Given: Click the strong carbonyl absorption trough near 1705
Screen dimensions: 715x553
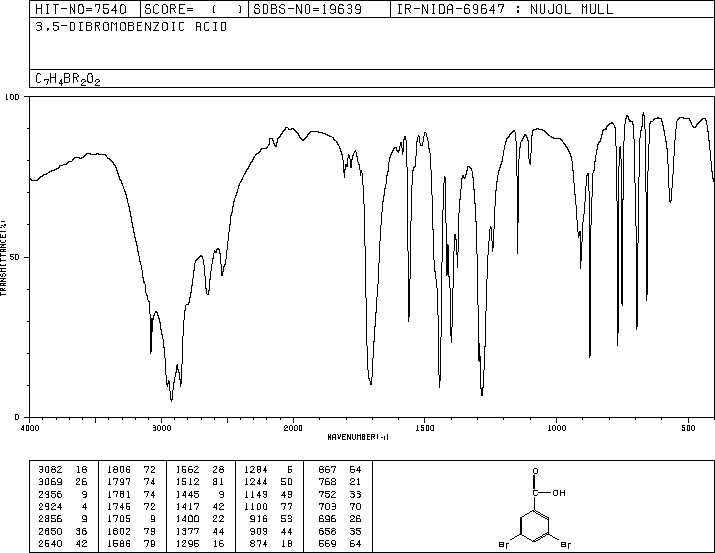Looking at the screenshot, I should [371, 382].
